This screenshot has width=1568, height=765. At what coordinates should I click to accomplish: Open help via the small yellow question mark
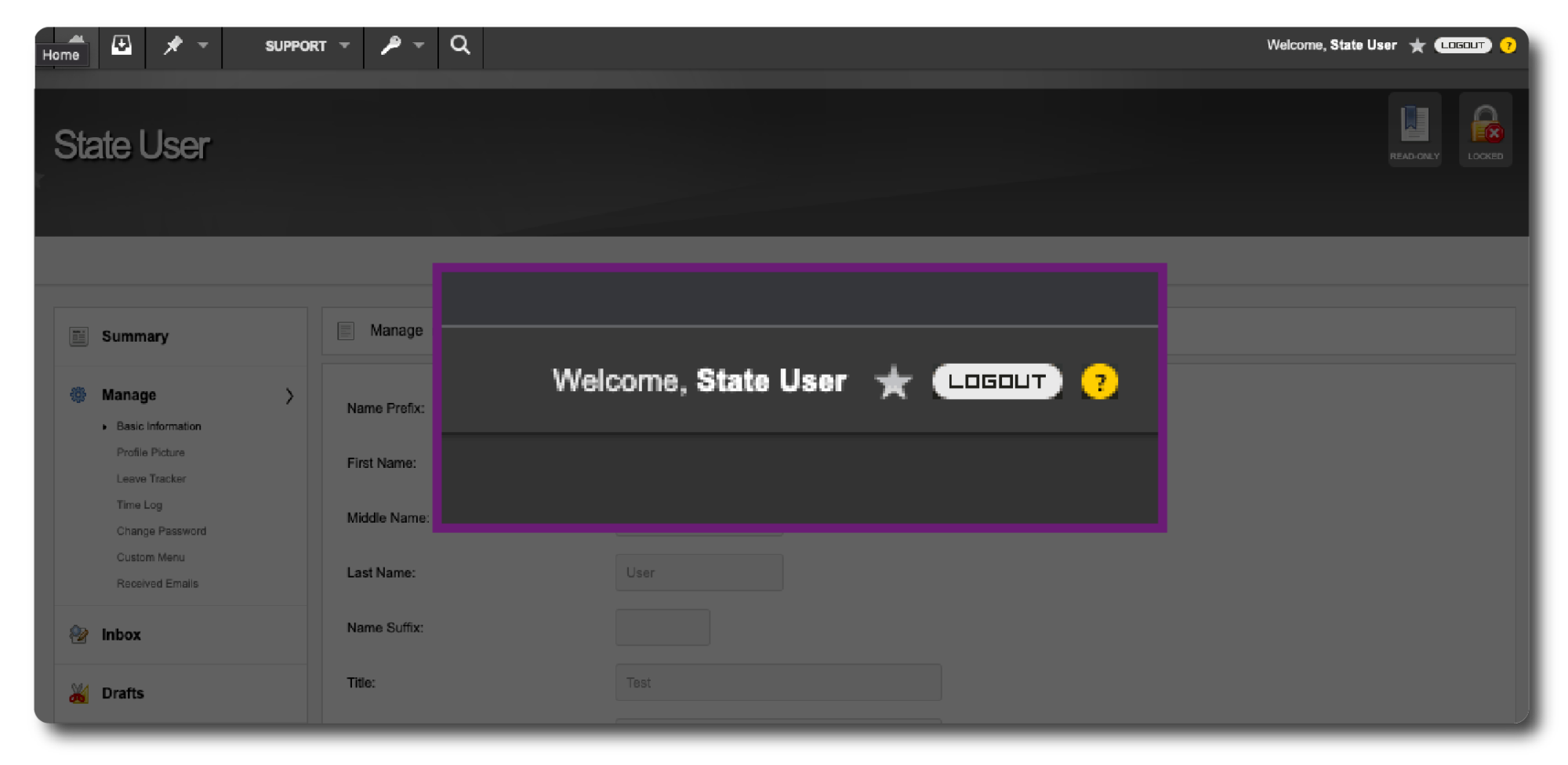(x=1508, y=45)
